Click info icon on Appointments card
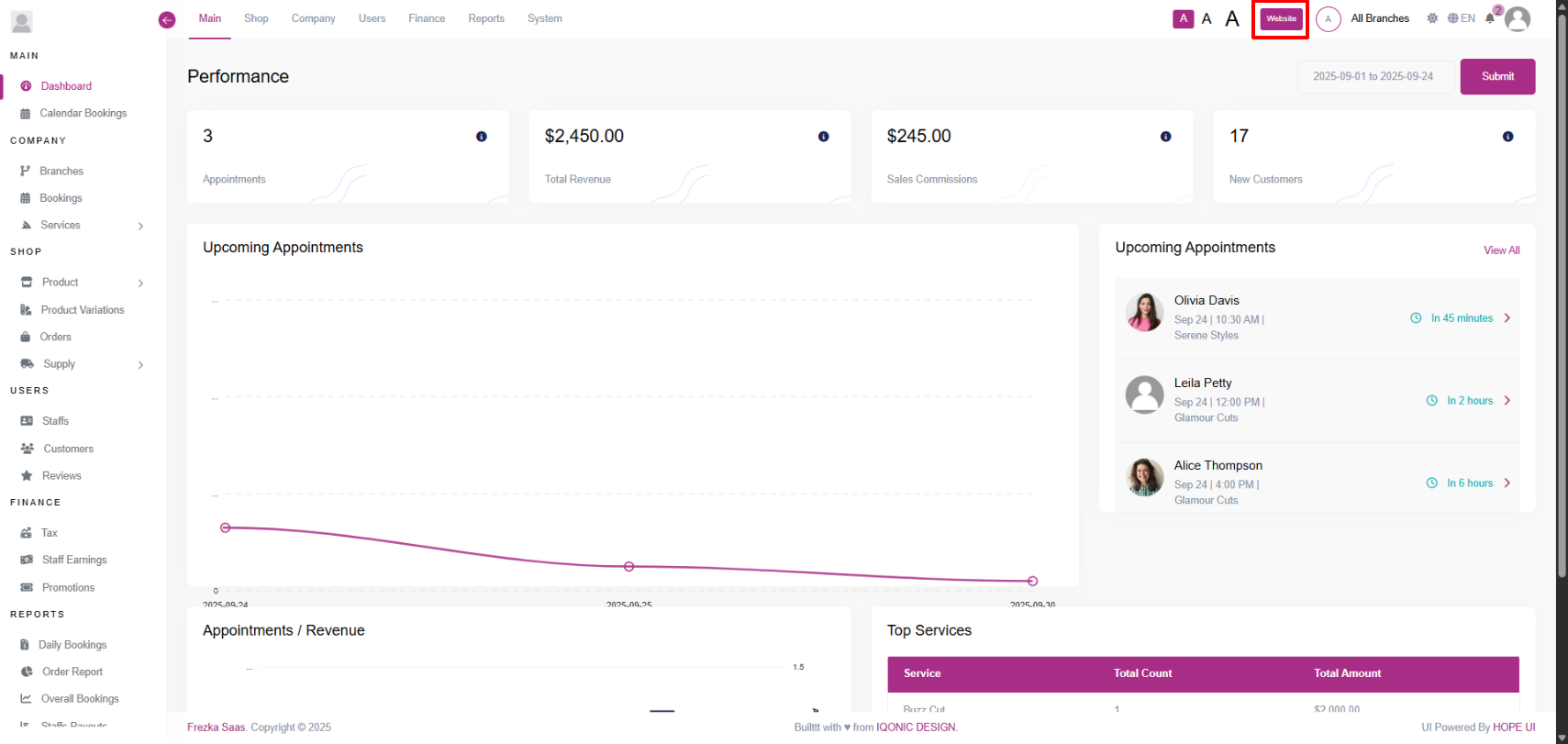Image resolution: width=1568 pixels, height=744 pixels. (x=481, y=137)
